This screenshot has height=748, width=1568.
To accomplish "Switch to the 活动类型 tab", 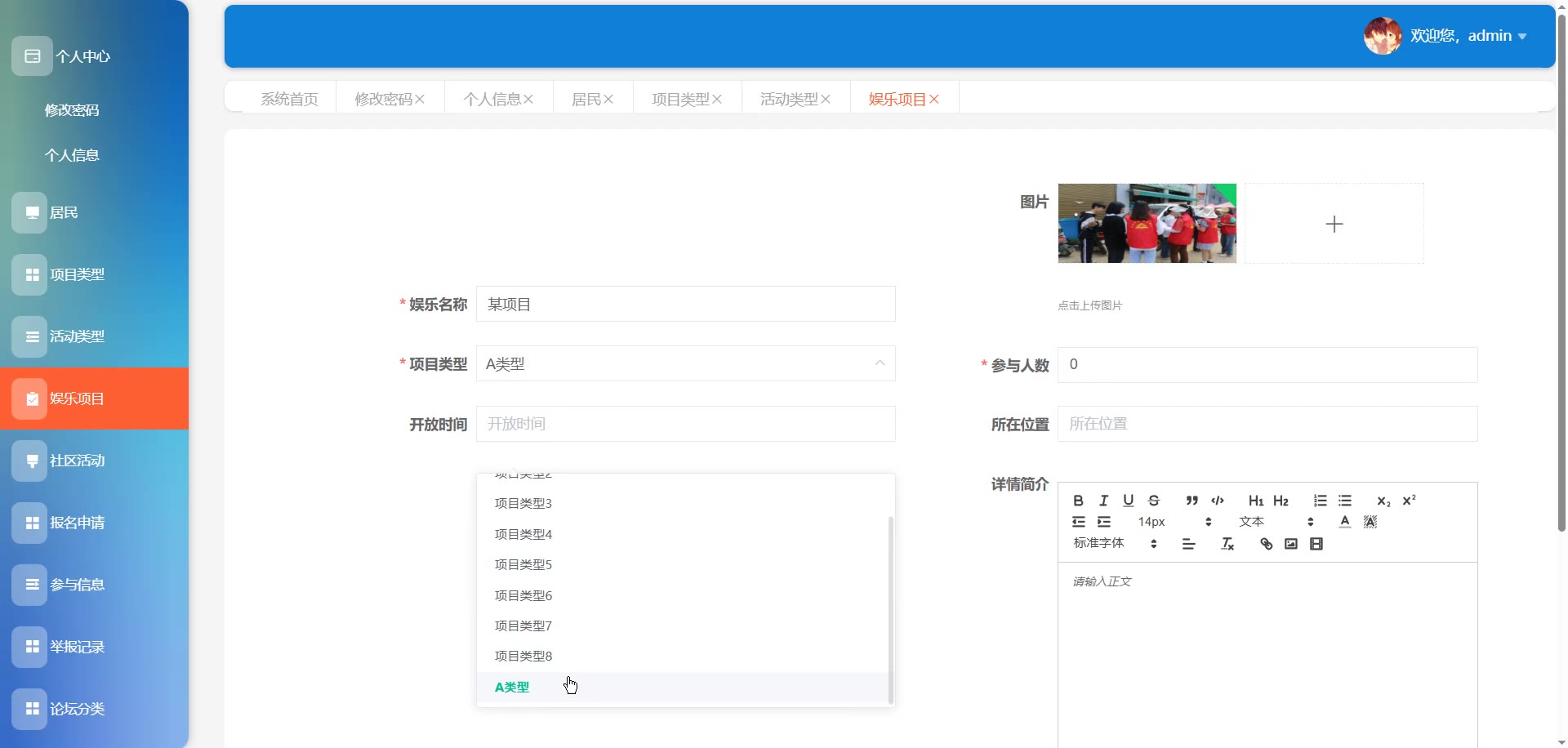I will pos(789,99).
